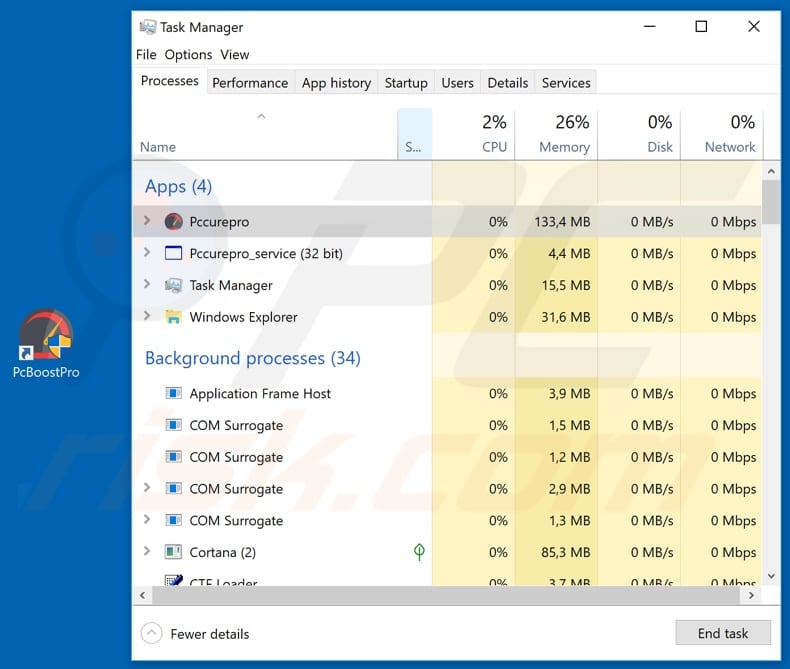
Task: Collapse sort arrow above Name column
Action: tap(261, 116)
